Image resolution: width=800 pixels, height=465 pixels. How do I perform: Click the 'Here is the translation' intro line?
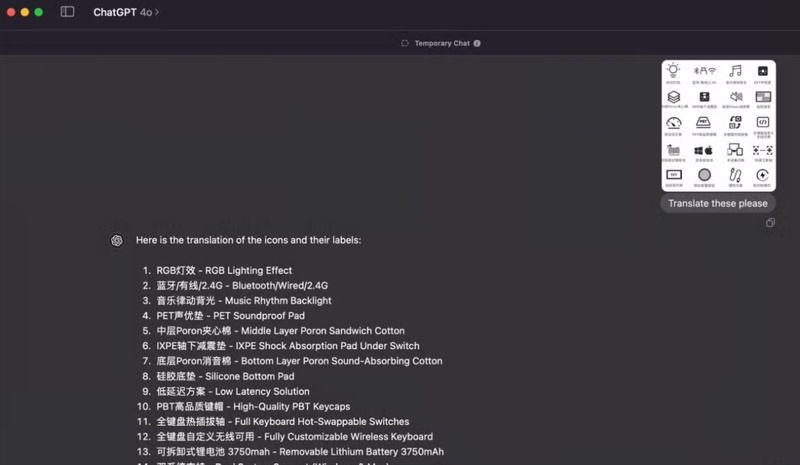click(x=248, y=240)
